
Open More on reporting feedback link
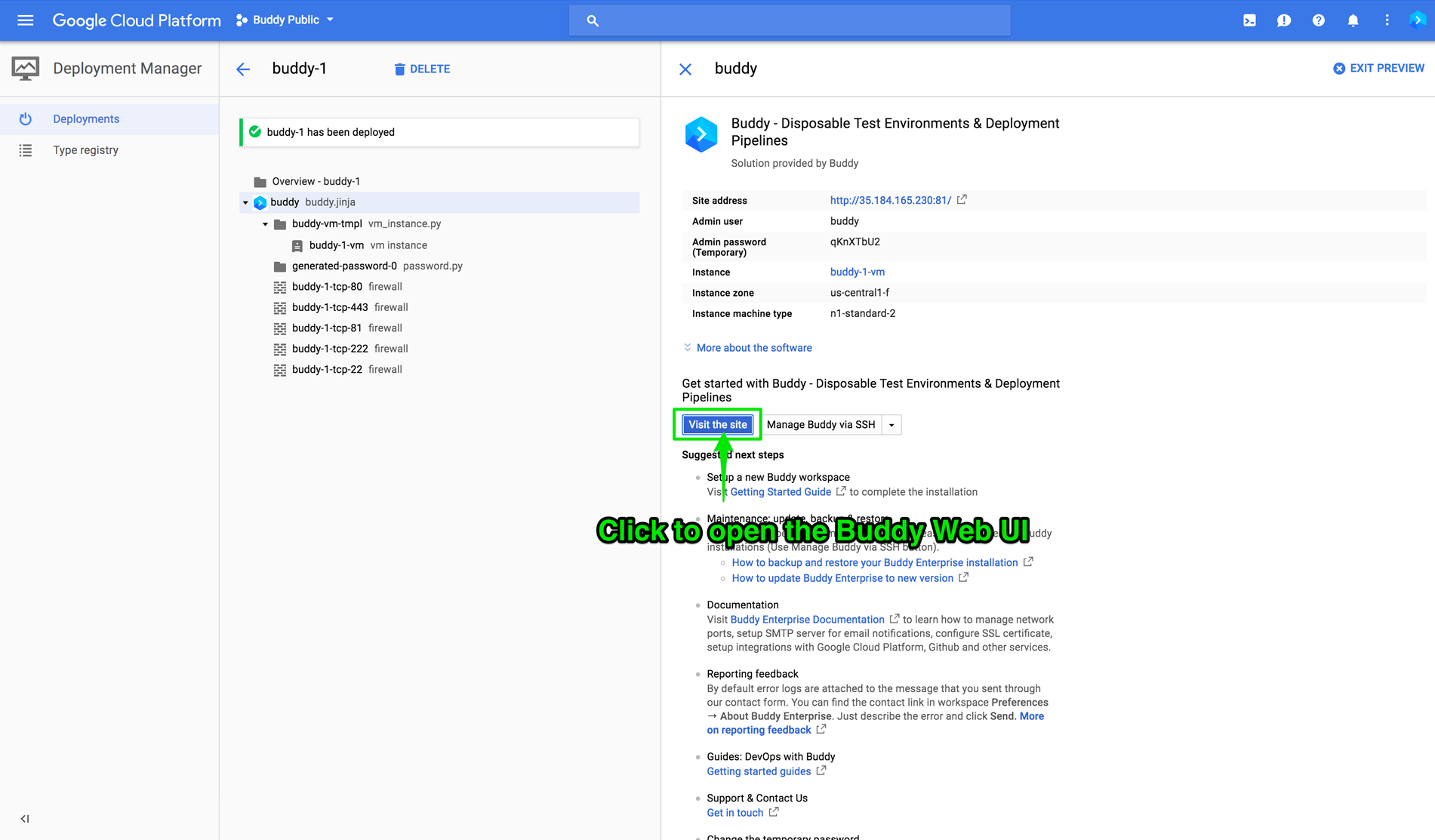[x=759, y=730]
